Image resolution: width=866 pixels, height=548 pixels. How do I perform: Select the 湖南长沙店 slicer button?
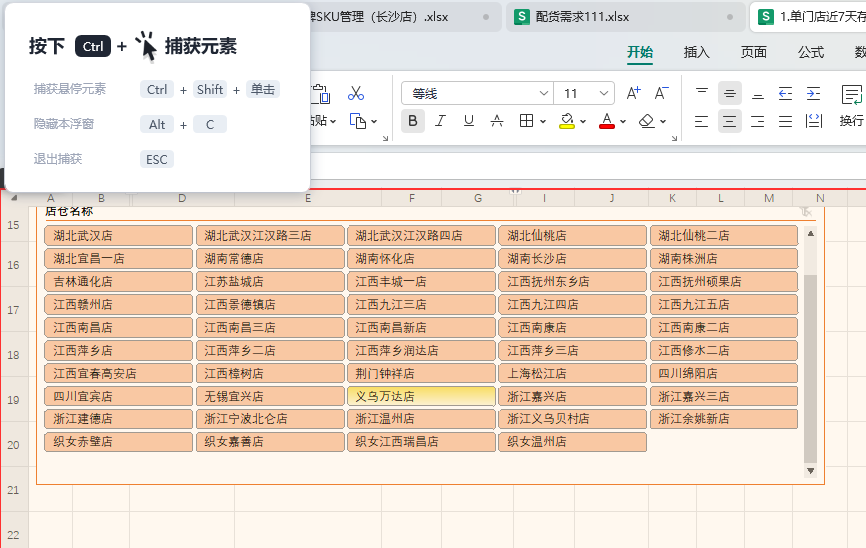pos(572,258)
